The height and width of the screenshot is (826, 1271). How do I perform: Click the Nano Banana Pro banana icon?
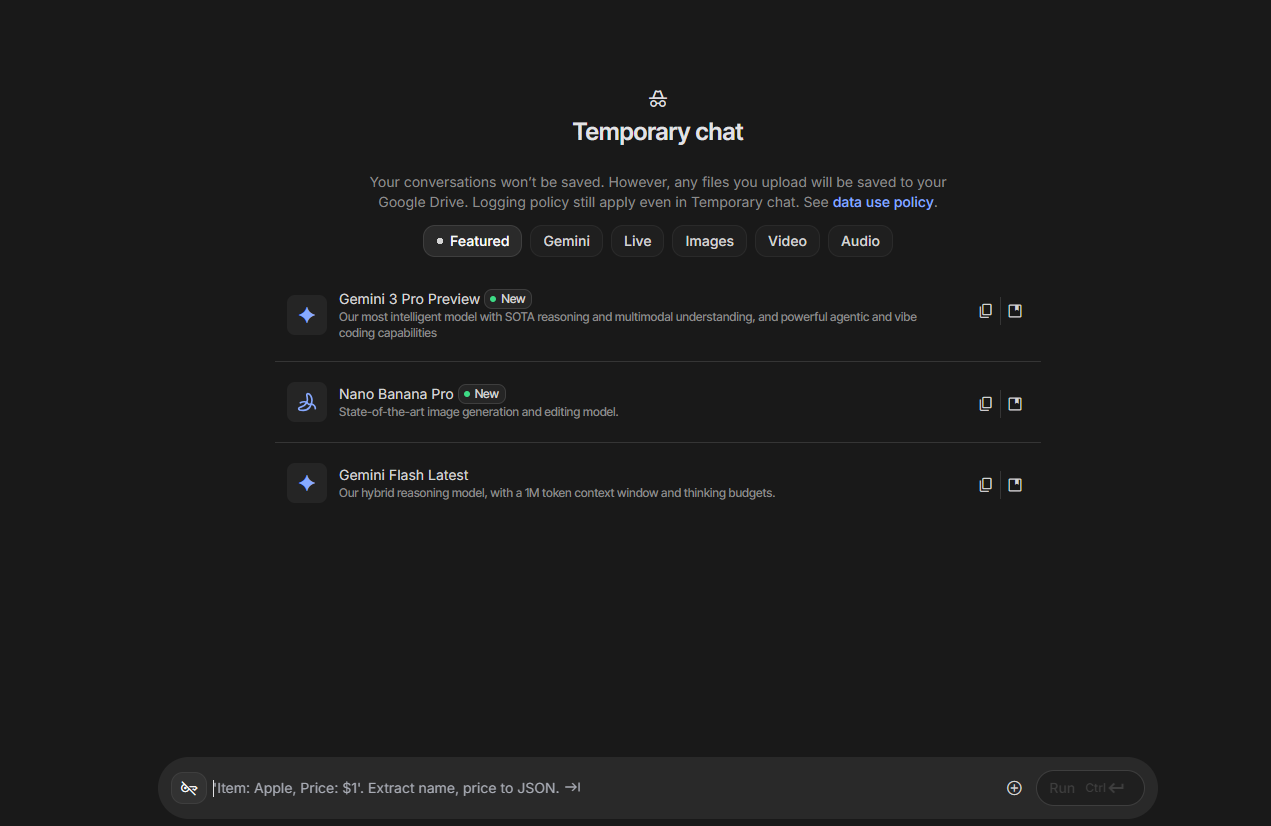tap(307, 402)
